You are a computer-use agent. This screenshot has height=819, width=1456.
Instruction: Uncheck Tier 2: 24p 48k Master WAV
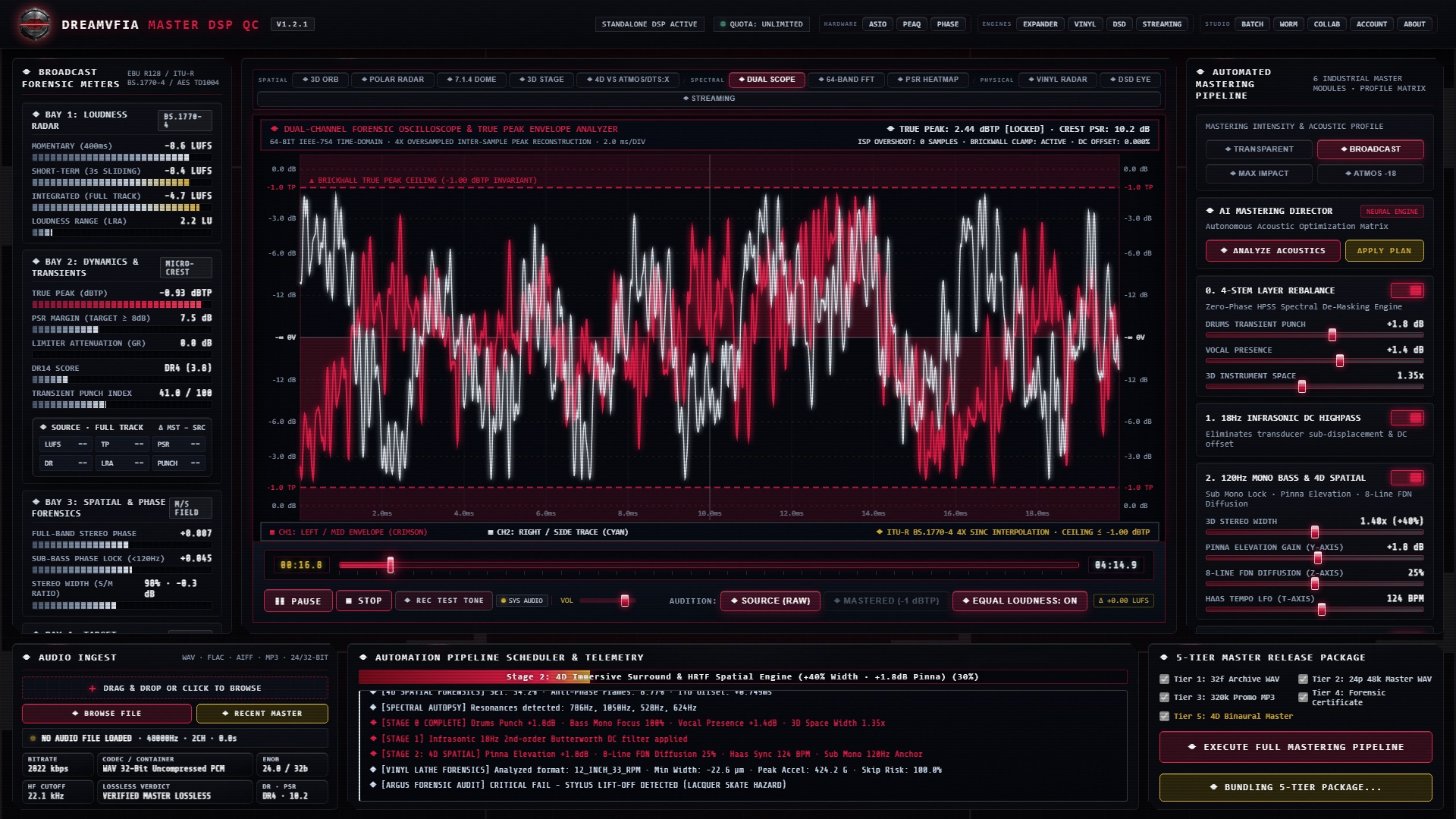tap(1303, 679)
